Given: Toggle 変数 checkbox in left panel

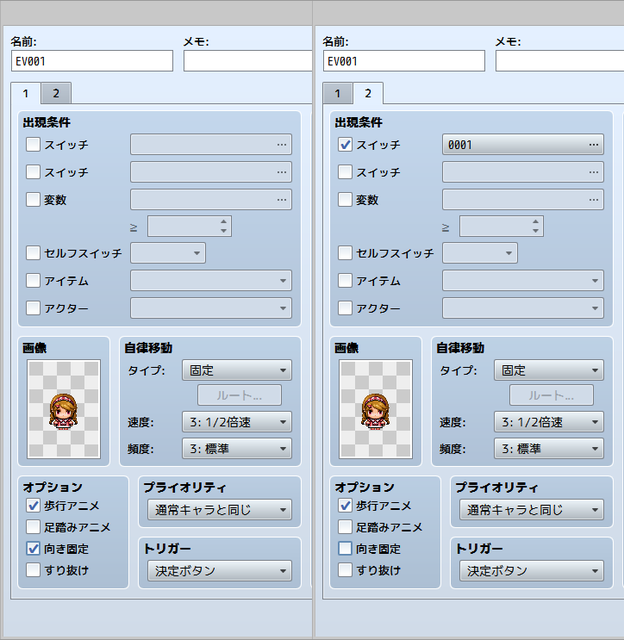Looking at the screenshot, I should click(x=33, y=200).
